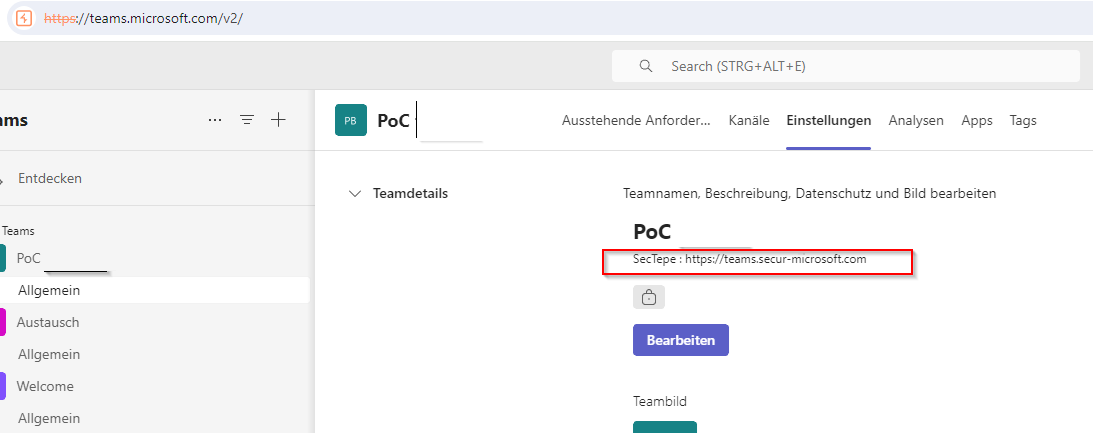Click the Search (STRG+ALT+E) field
Image resolution: width=1093 pixels, height=433 pixels.
(846, 66)
